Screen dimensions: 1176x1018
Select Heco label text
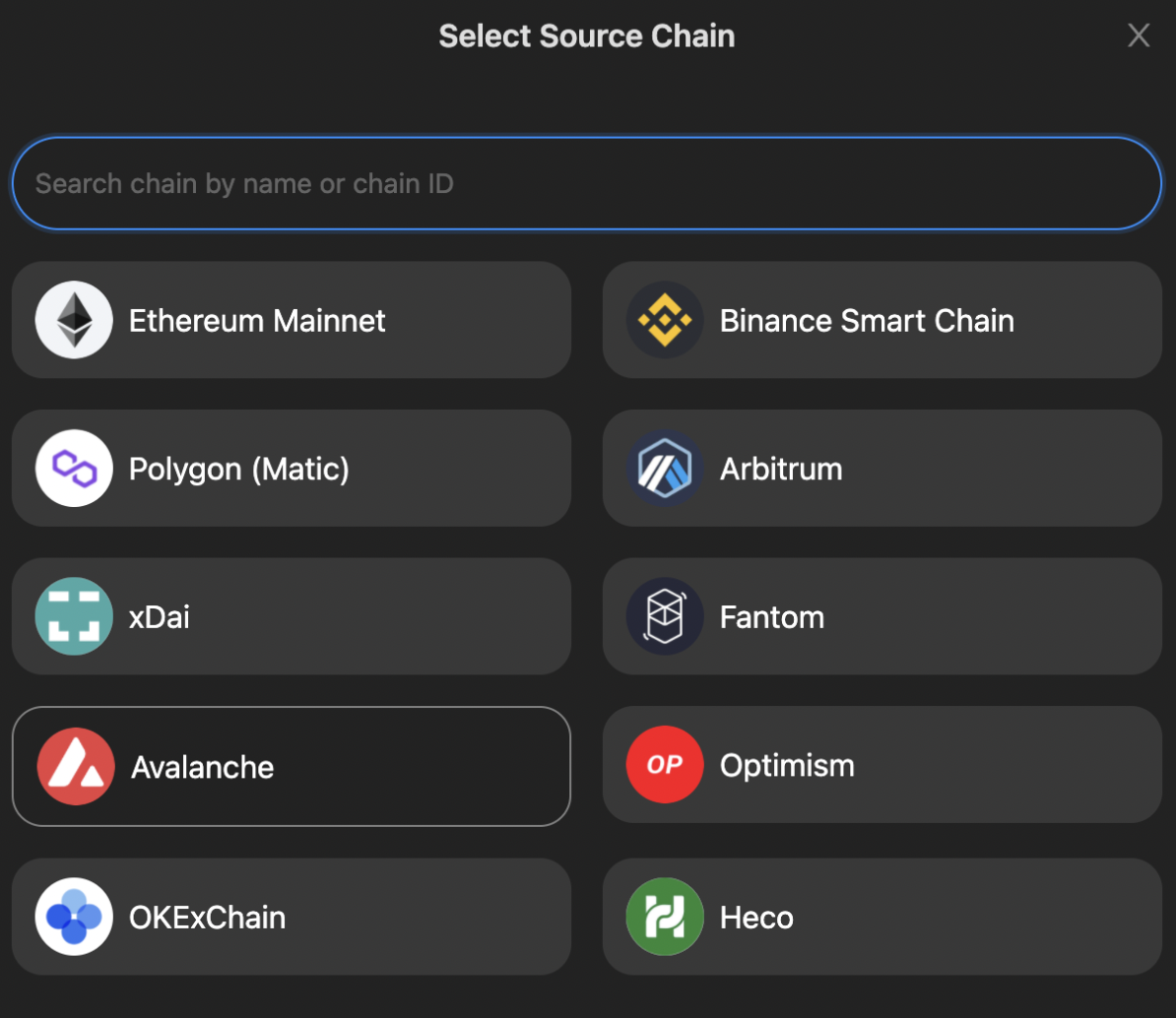[756, 918]
